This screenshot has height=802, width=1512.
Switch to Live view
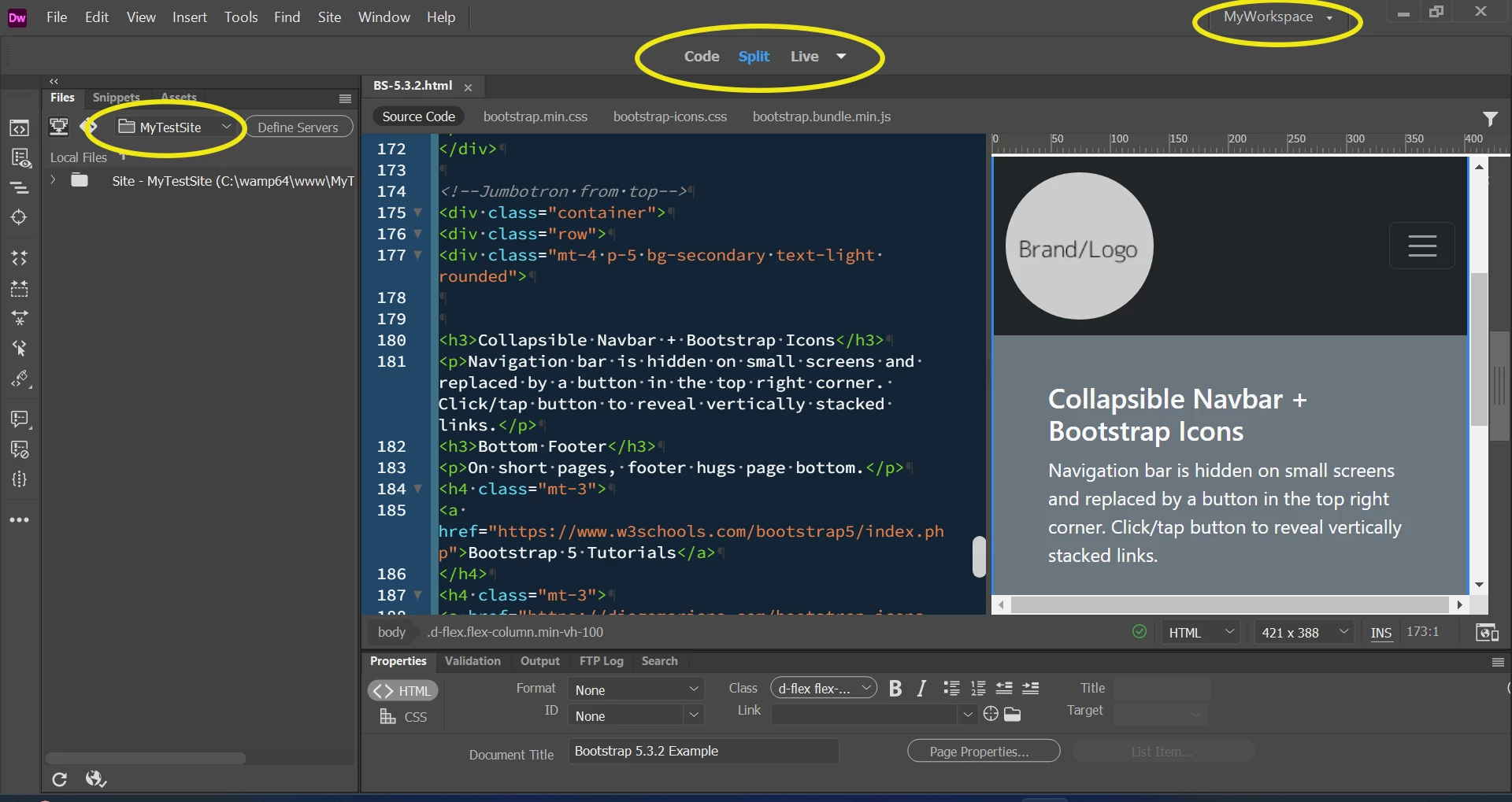pyautogui.click(x=805, y=57)
